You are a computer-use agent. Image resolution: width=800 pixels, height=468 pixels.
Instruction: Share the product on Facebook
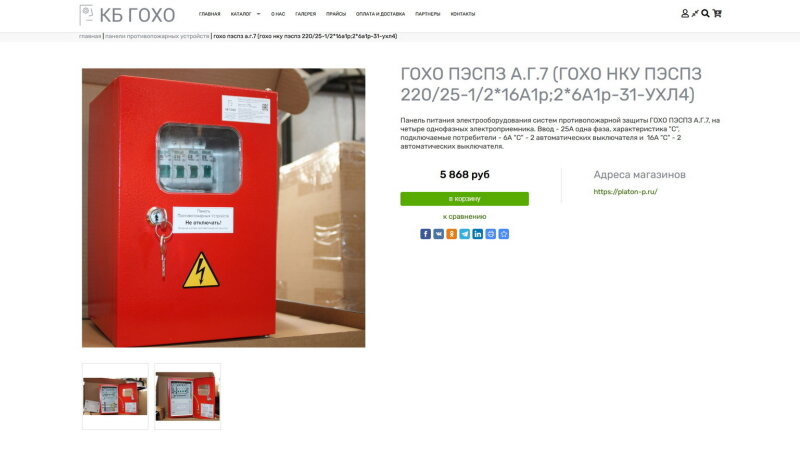(426, 234)
